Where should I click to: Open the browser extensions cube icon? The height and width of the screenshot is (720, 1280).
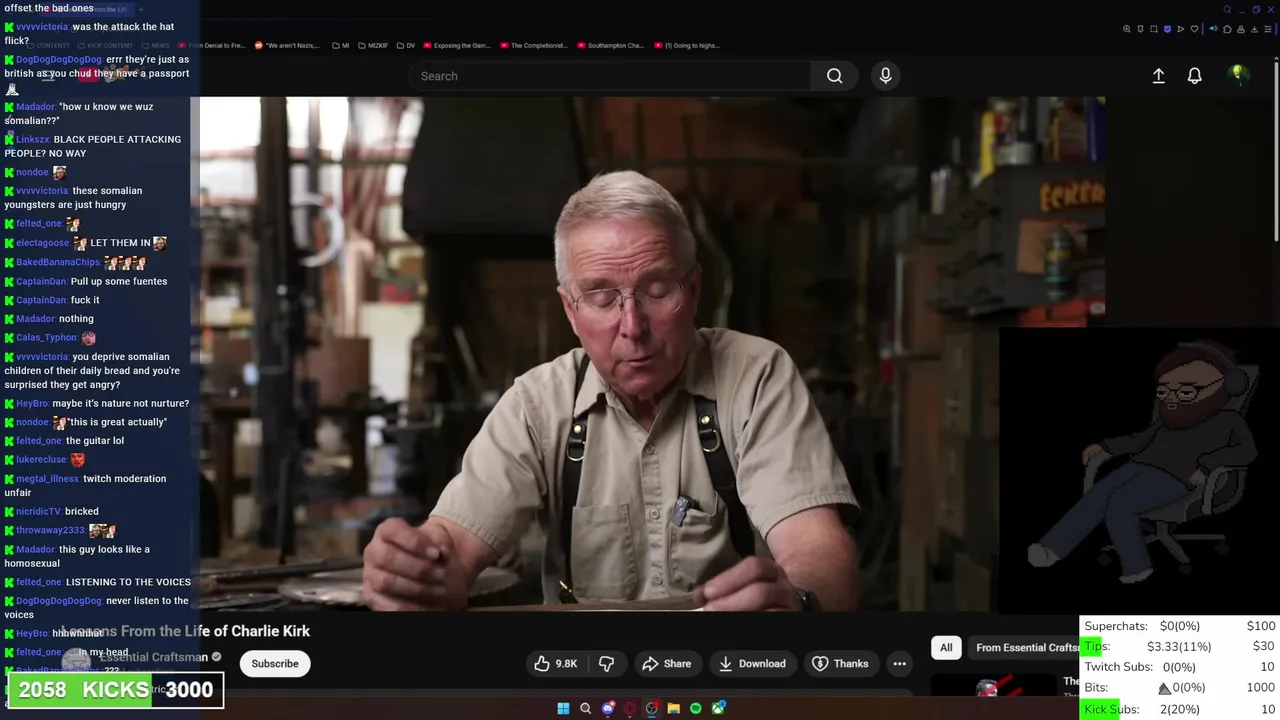[1227, 29]
